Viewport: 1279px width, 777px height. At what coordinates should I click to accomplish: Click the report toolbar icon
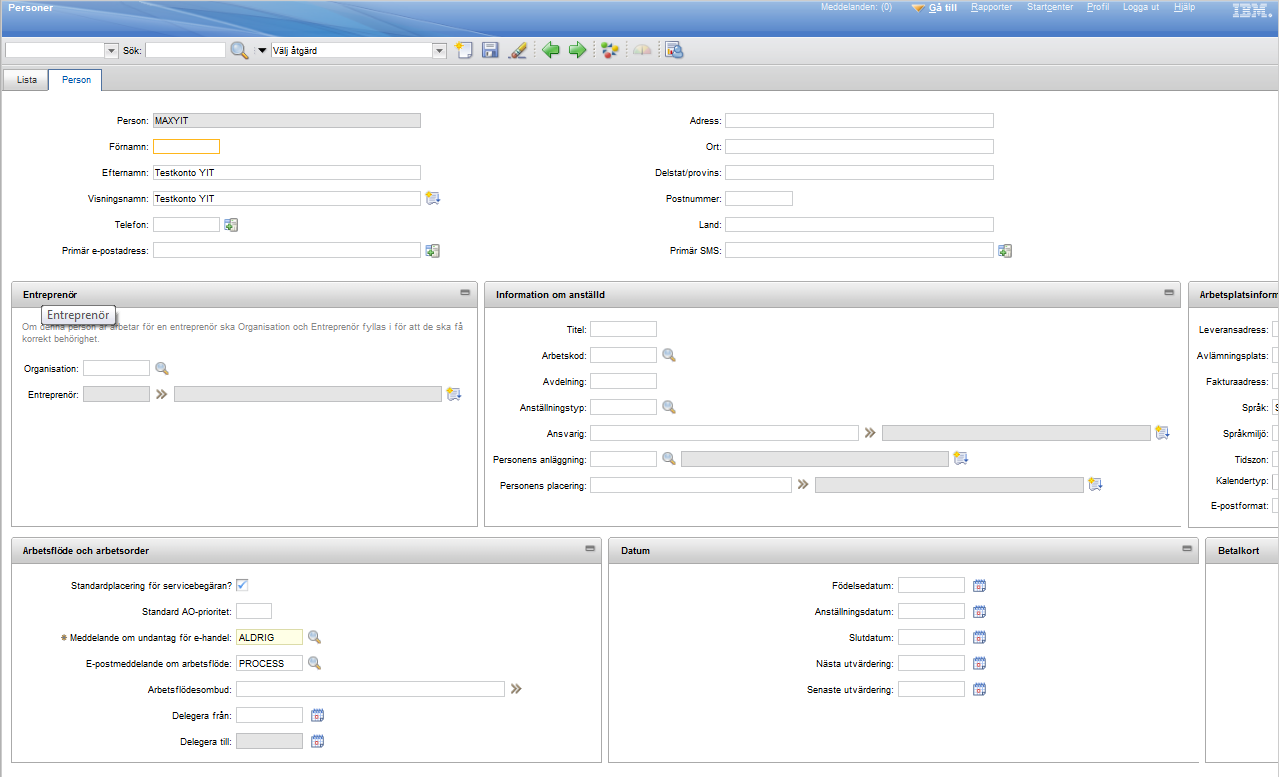click(674, 50)
